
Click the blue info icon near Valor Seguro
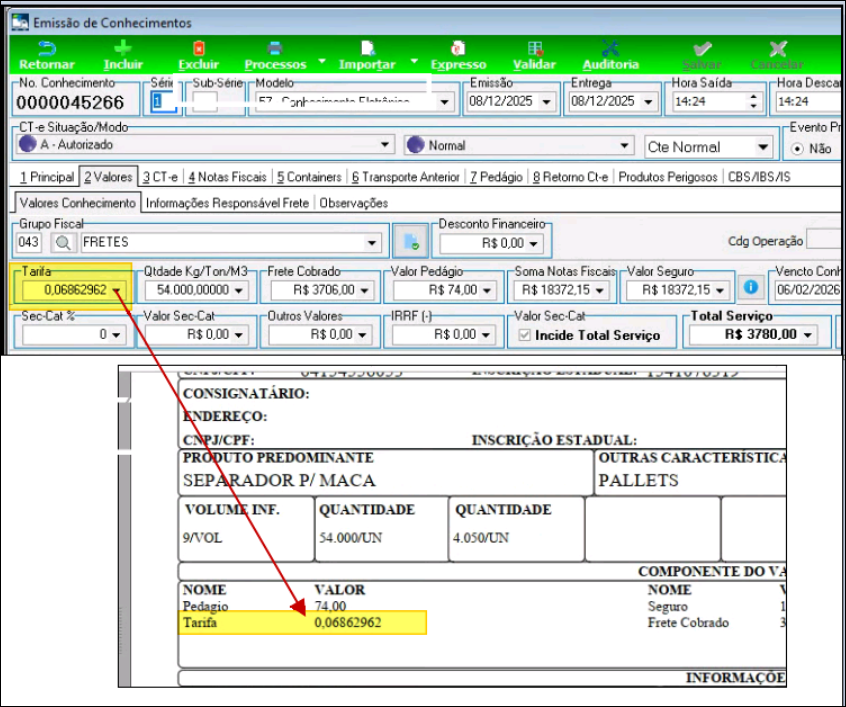click(750, 288)
